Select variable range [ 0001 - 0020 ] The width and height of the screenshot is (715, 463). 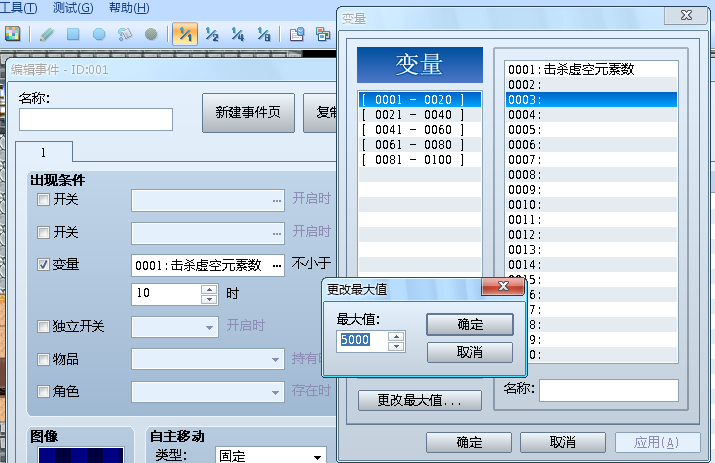pos(420,99)
